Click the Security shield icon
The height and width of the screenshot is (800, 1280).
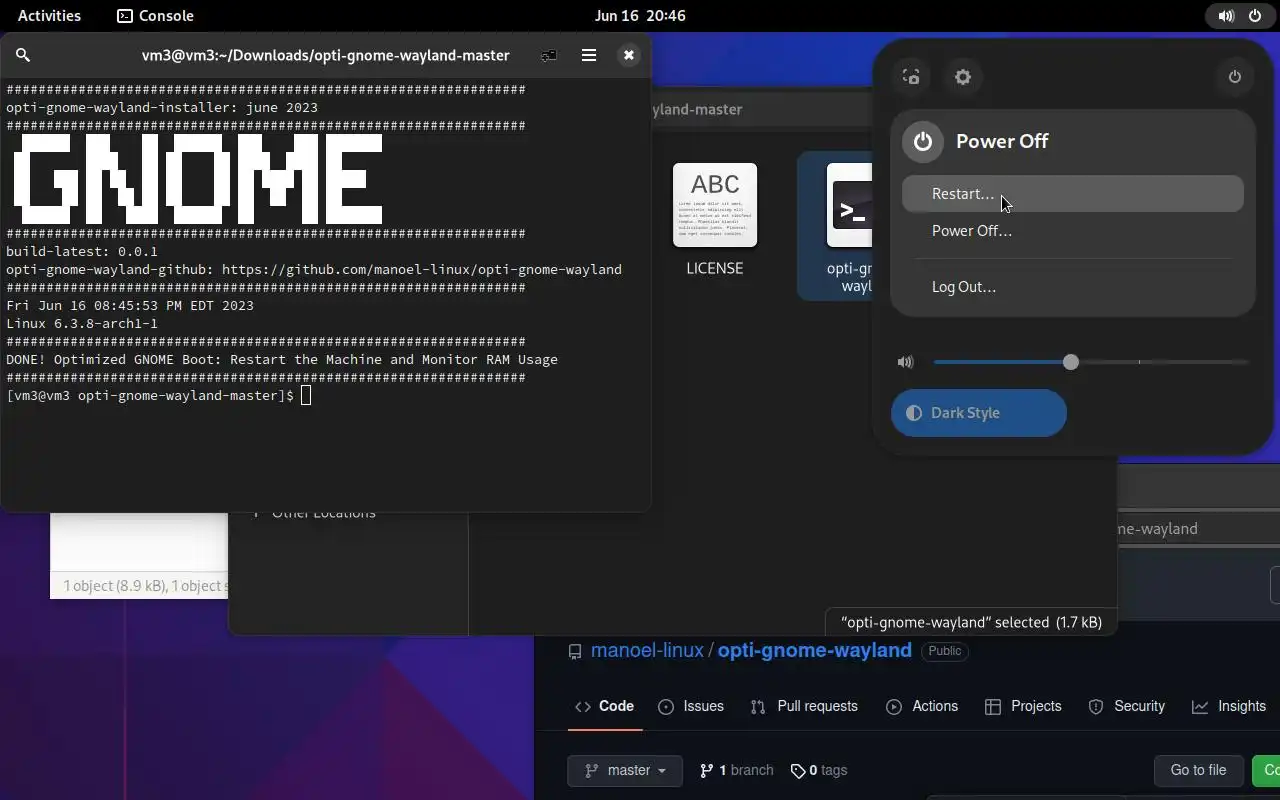tap(1096, 707)
